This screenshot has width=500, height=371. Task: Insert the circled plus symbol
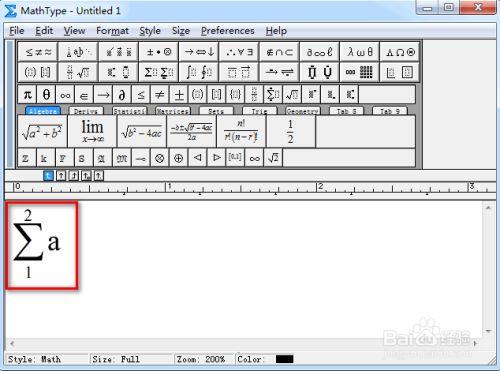(179, 158)
